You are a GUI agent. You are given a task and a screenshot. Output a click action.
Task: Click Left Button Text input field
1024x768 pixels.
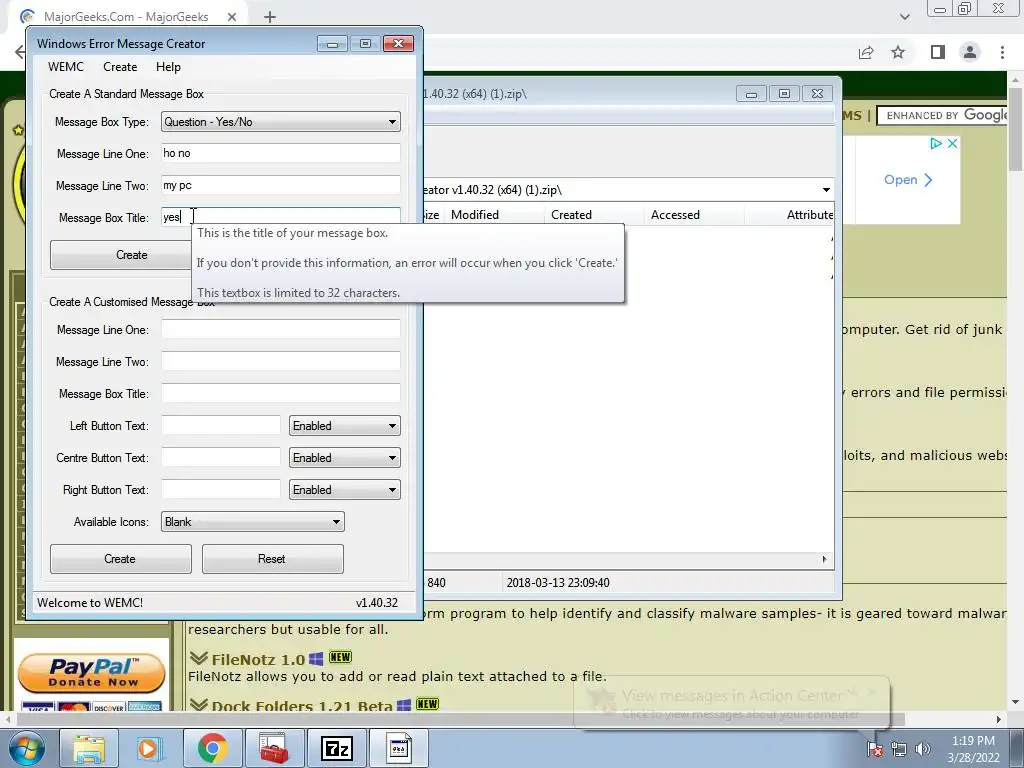pos(221,425)
